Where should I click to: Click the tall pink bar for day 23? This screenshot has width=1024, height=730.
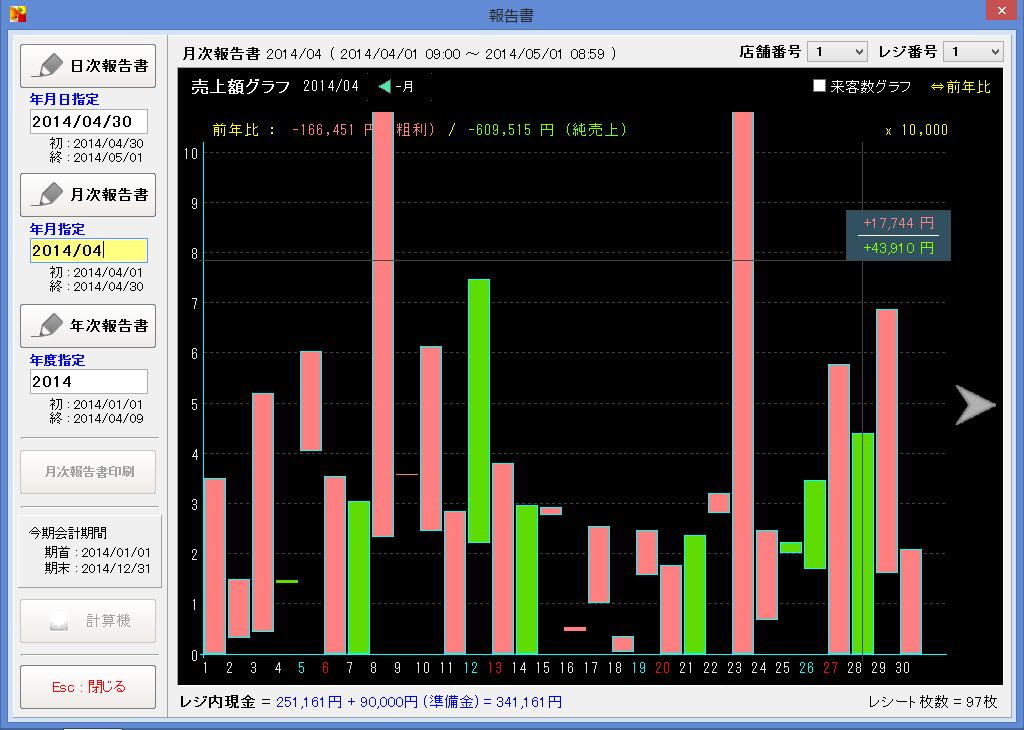(x=743, y=380)
